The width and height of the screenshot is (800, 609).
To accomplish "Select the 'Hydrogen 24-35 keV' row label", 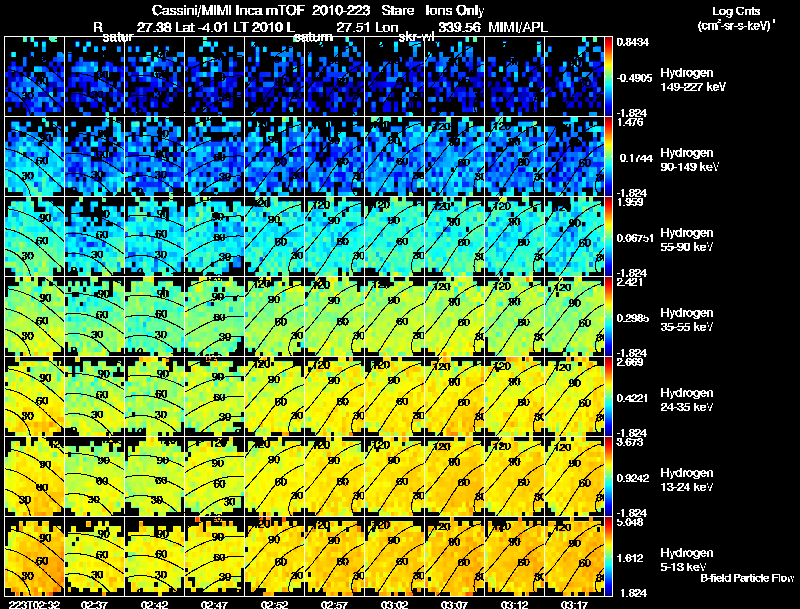I will [x=687, y=400].
